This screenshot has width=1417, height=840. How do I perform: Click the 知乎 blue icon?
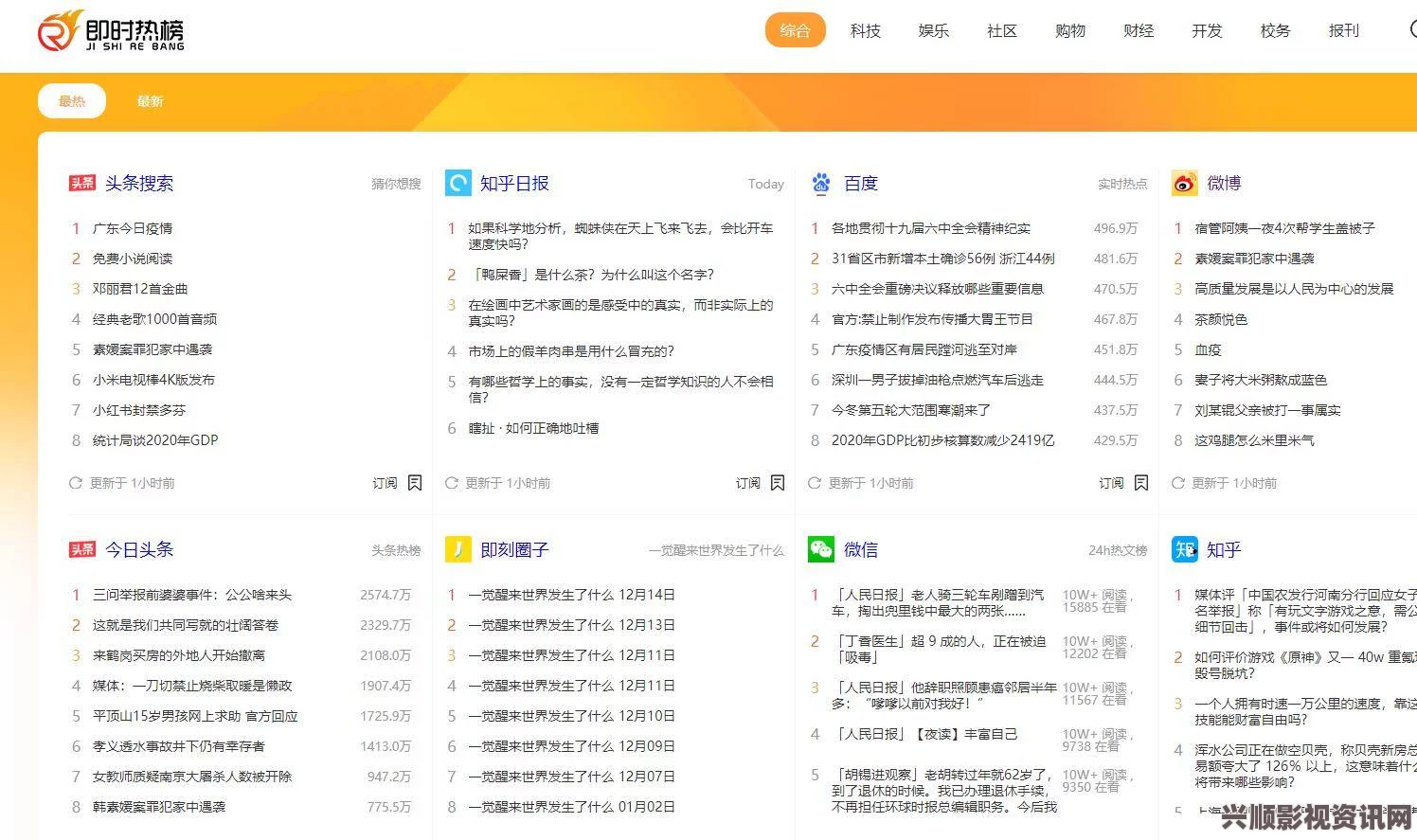[x=1185, y=549]
